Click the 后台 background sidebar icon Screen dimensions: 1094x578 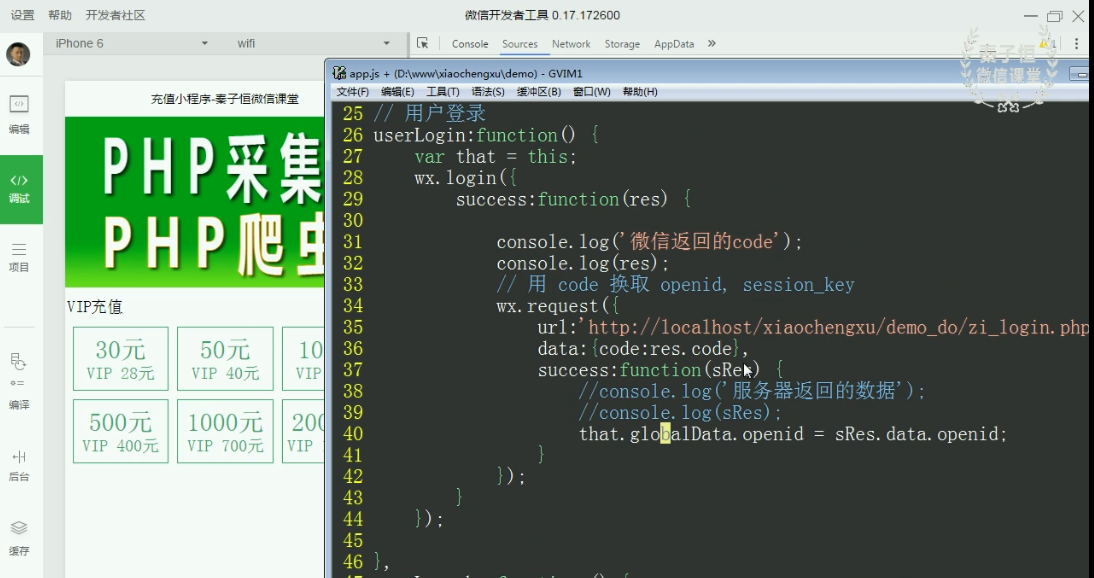coord(19,466)
